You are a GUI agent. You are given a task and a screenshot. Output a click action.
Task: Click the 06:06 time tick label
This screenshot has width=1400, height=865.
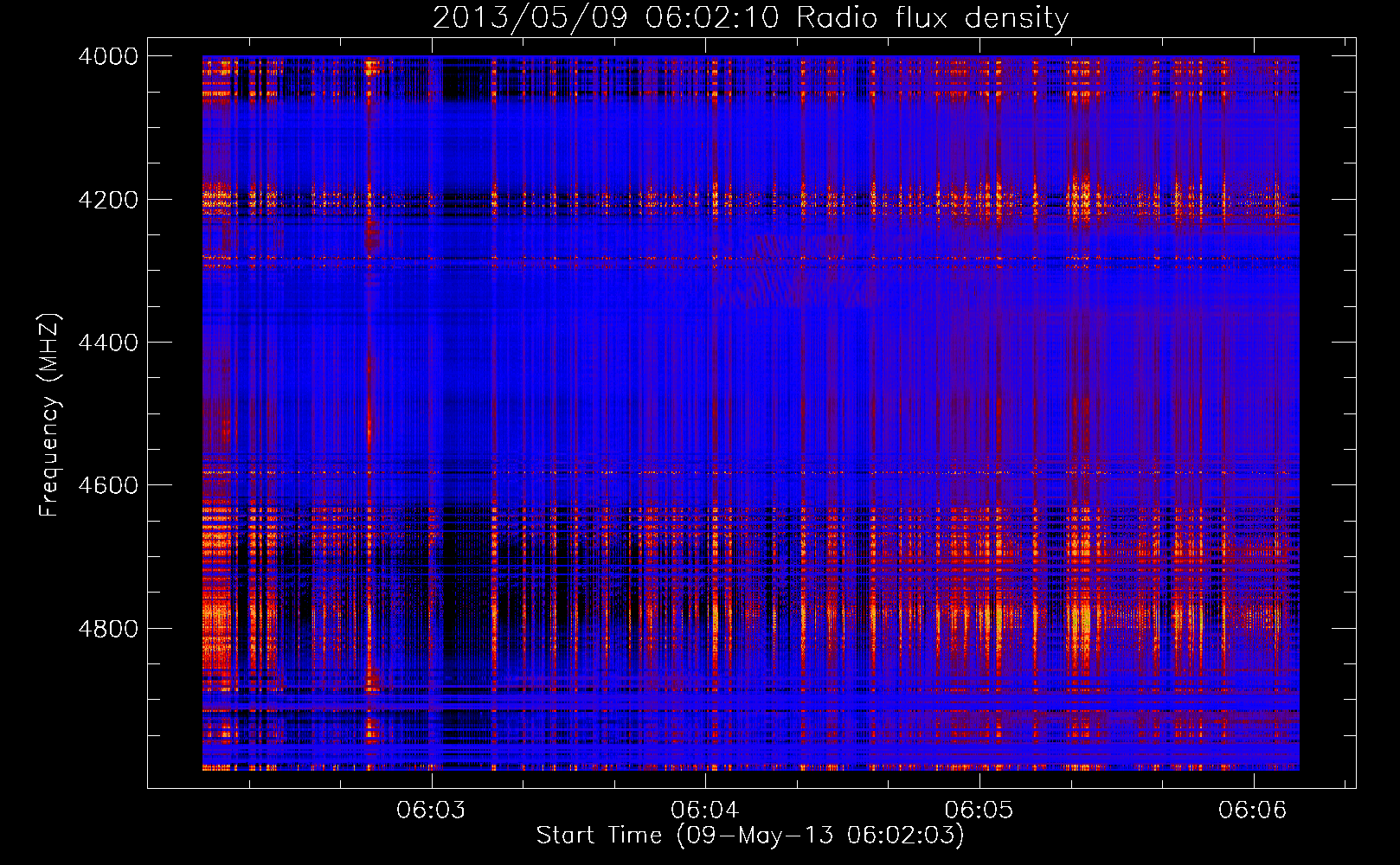point(1253,811)
